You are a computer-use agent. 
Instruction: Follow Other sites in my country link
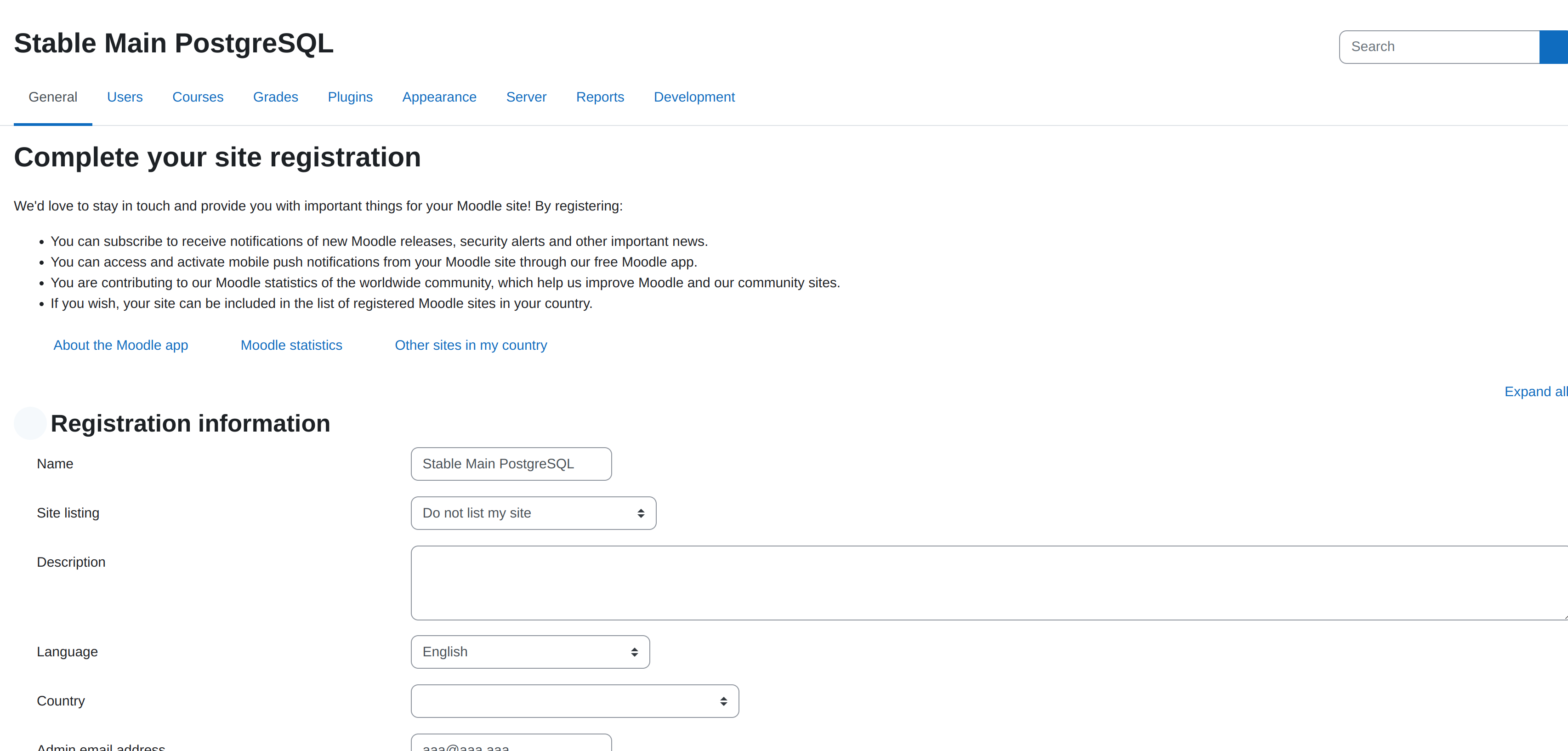(471, 345)
